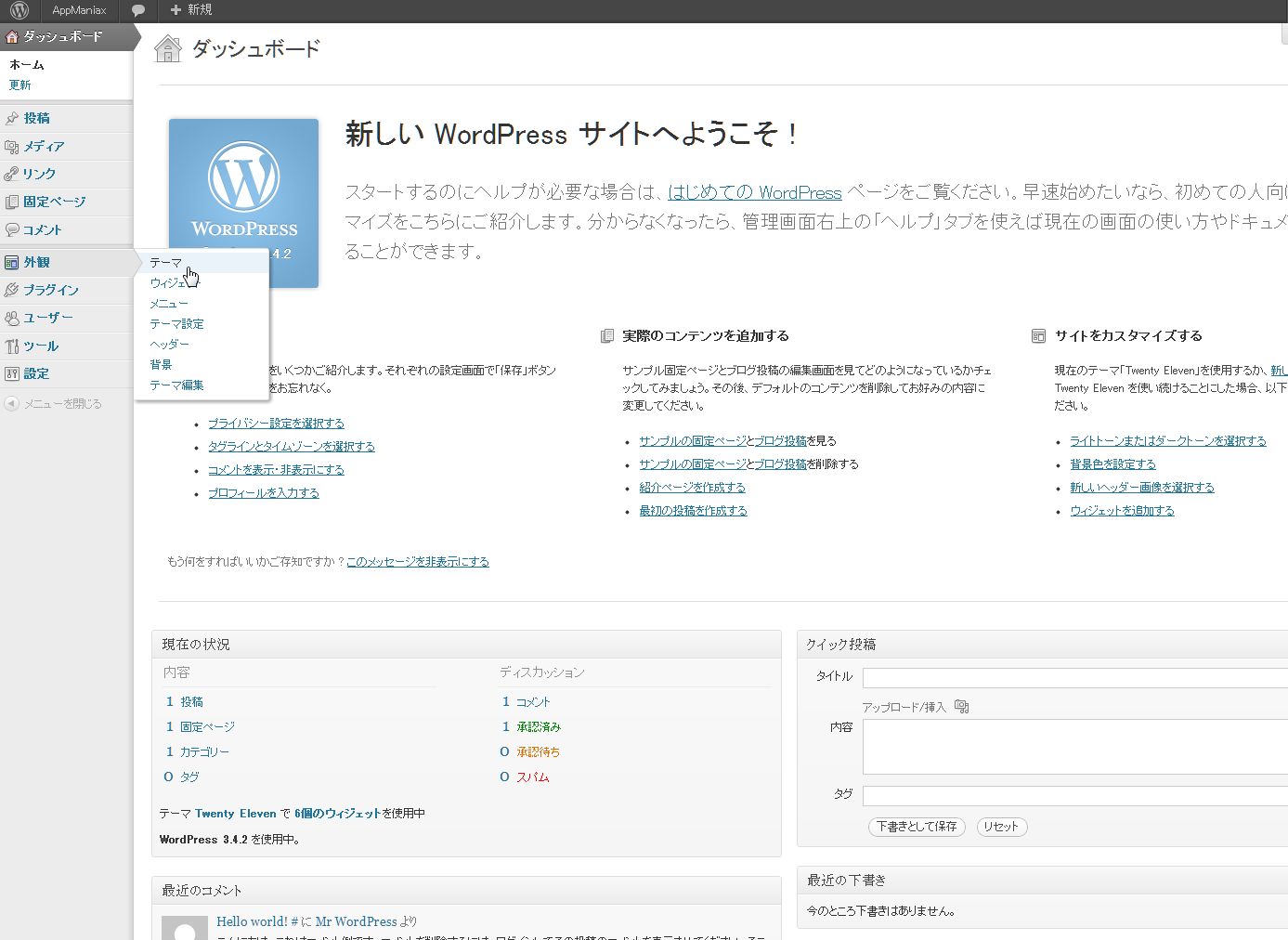
Task: Click the メディア icon in sidebar
Action: [12, 146]
